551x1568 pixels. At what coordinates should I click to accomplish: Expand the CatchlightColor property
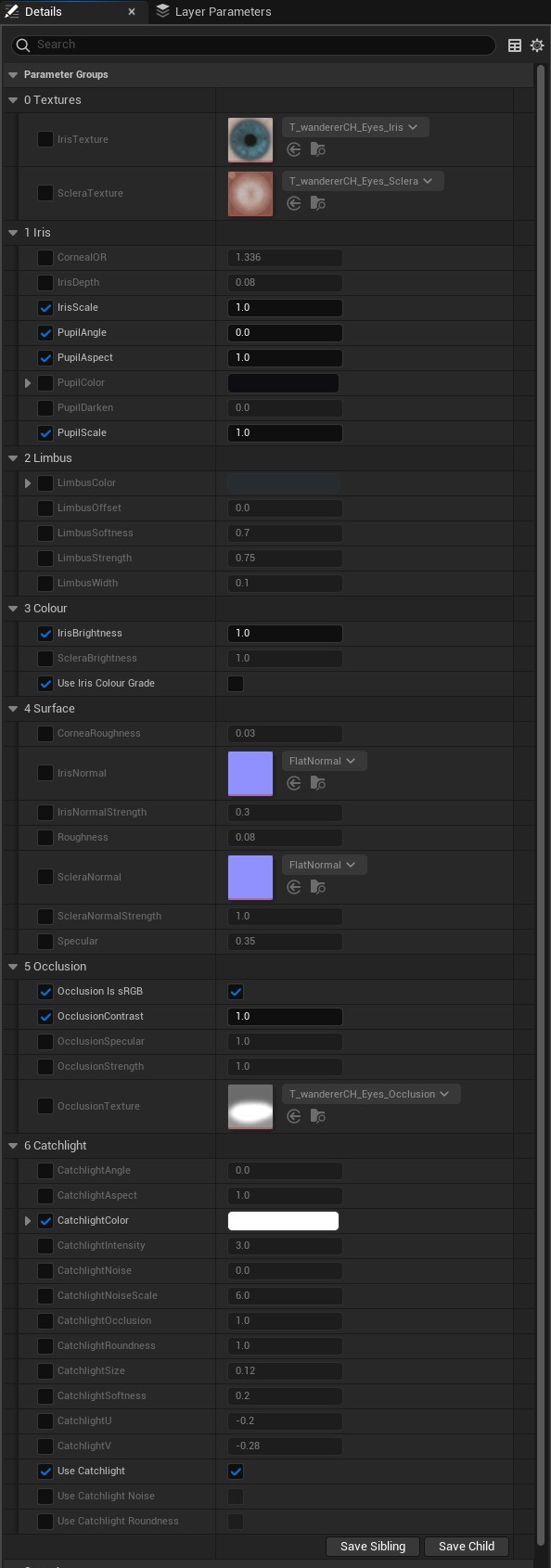tap(28, 1220)
